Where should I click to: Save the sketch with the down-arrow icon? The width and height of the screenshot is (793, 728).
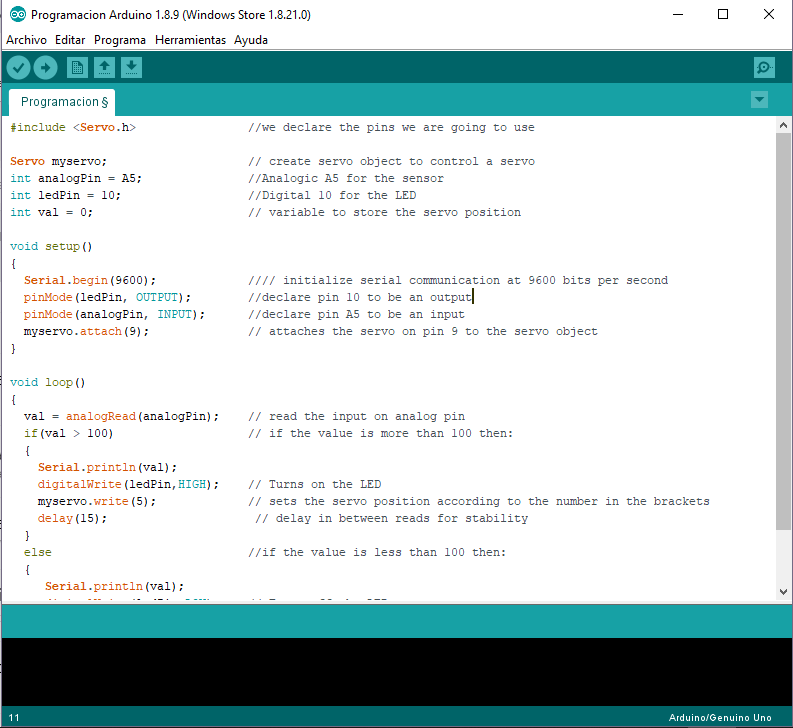click(x=131, y=67)
